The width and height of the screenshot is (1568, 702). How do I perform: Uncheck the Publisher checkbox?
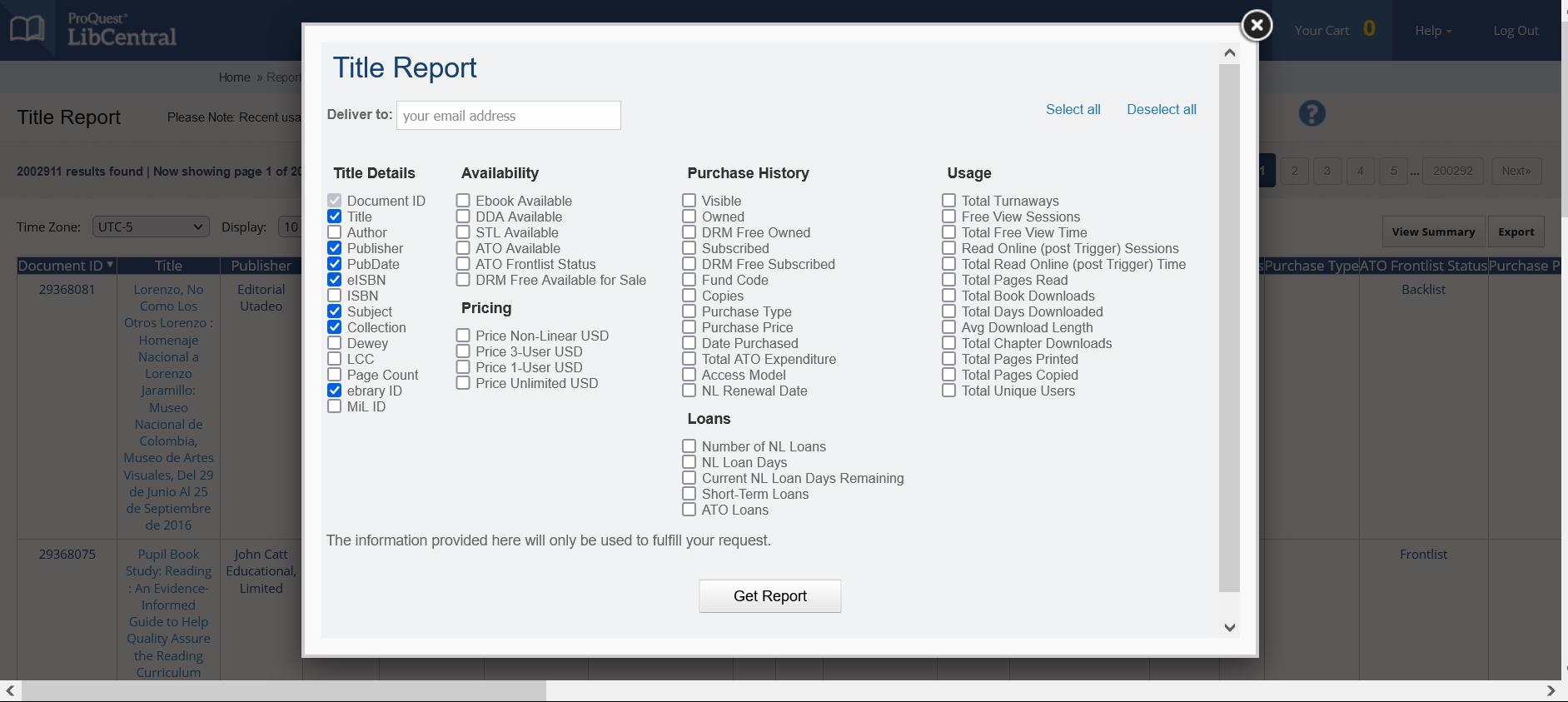coord(335,248)
